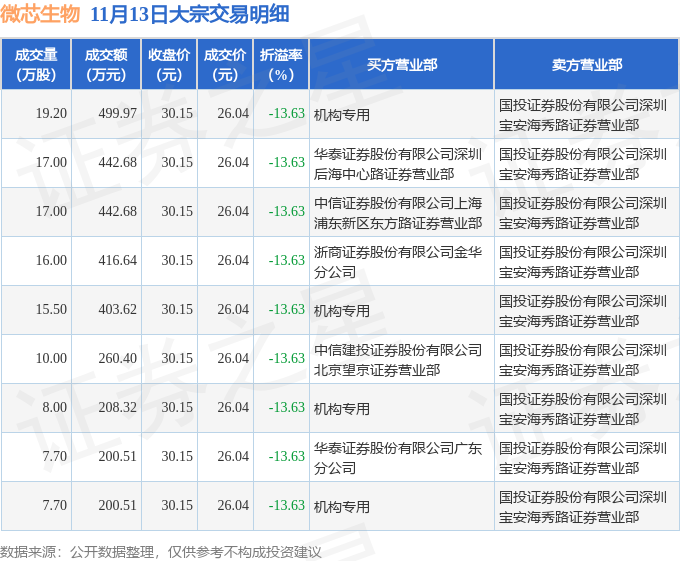
Task: Click the -13.63 rate in the 416.64 row
Action: click(x=287, y=261)
